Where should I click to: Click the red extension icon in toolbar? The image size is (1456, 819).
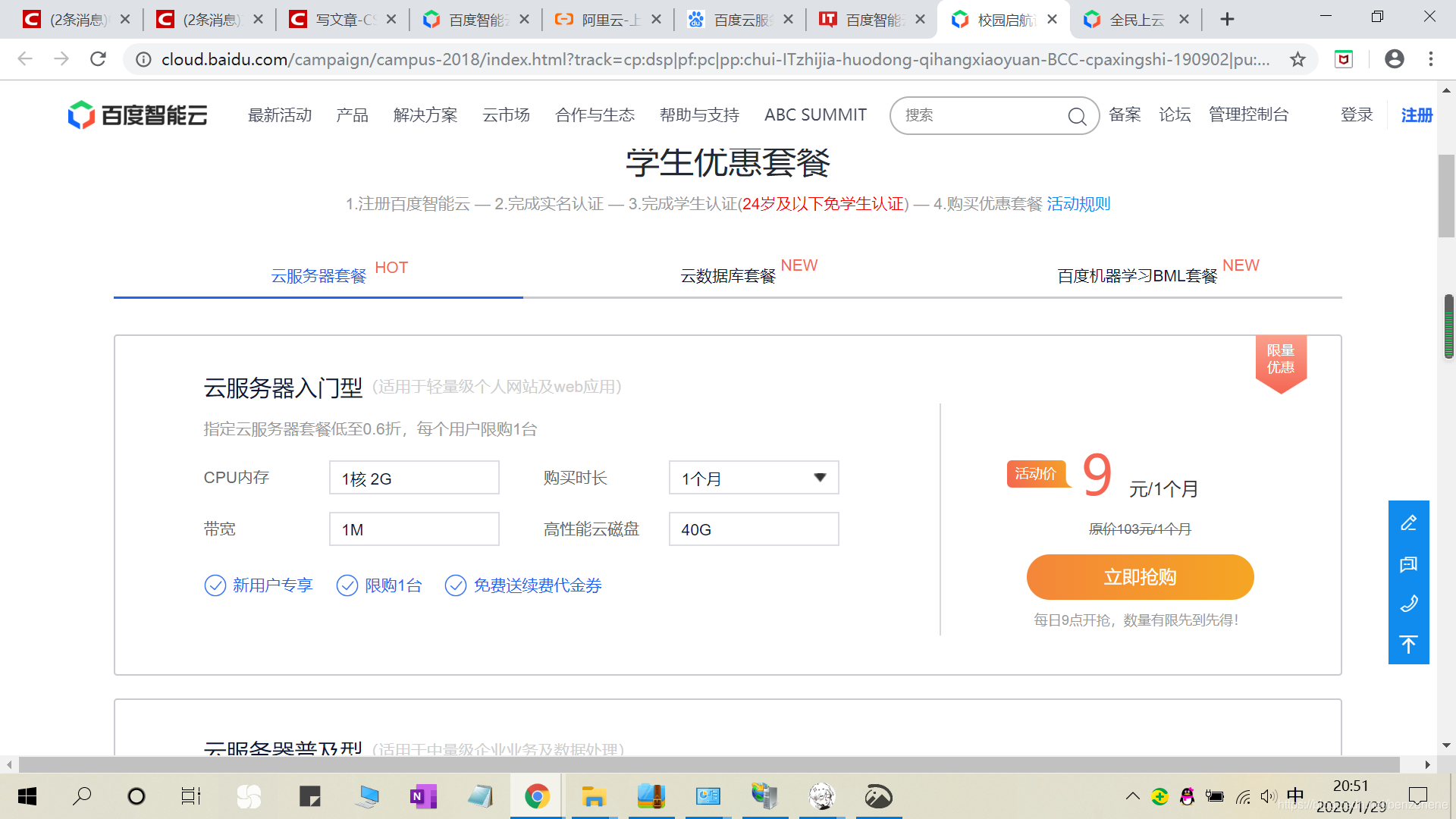tap(1344, 59)
